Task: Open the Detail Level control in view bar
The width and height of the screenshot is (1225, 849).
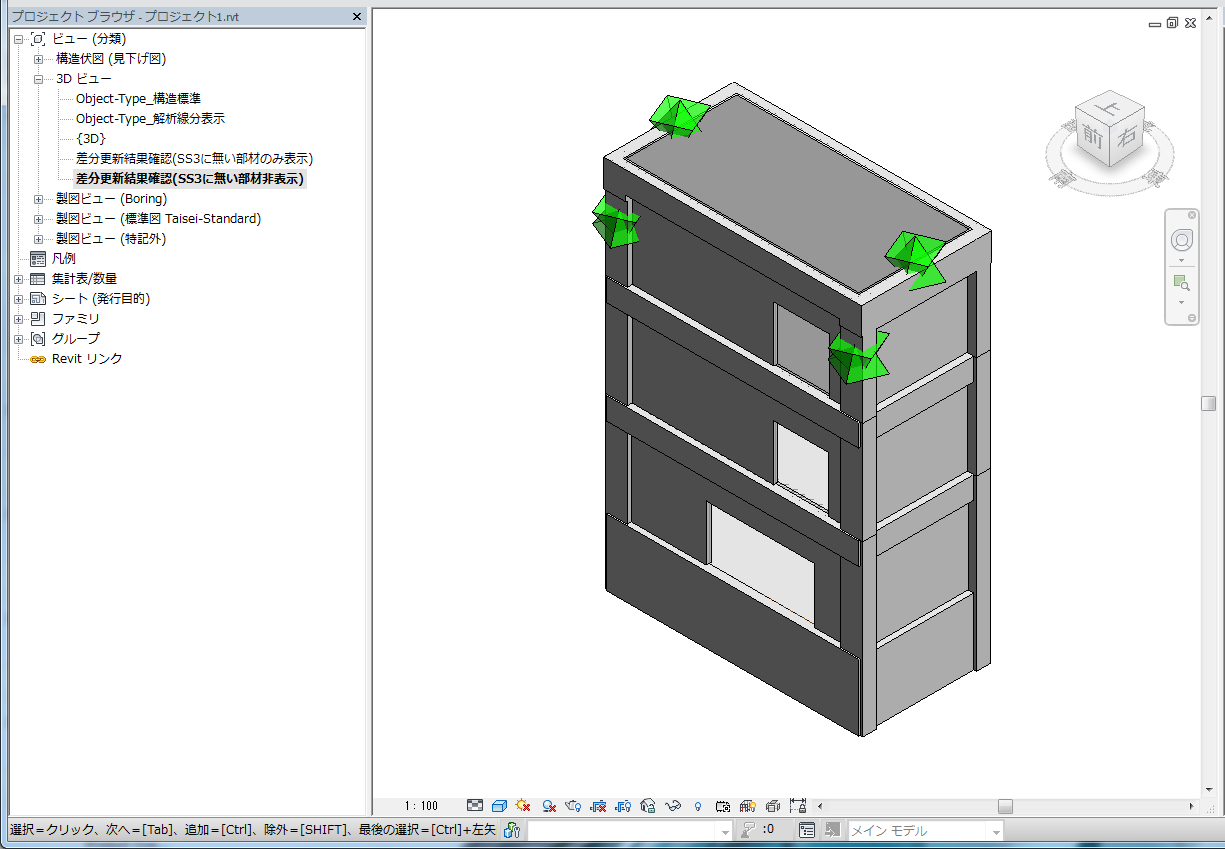Action: click(475, 805)
